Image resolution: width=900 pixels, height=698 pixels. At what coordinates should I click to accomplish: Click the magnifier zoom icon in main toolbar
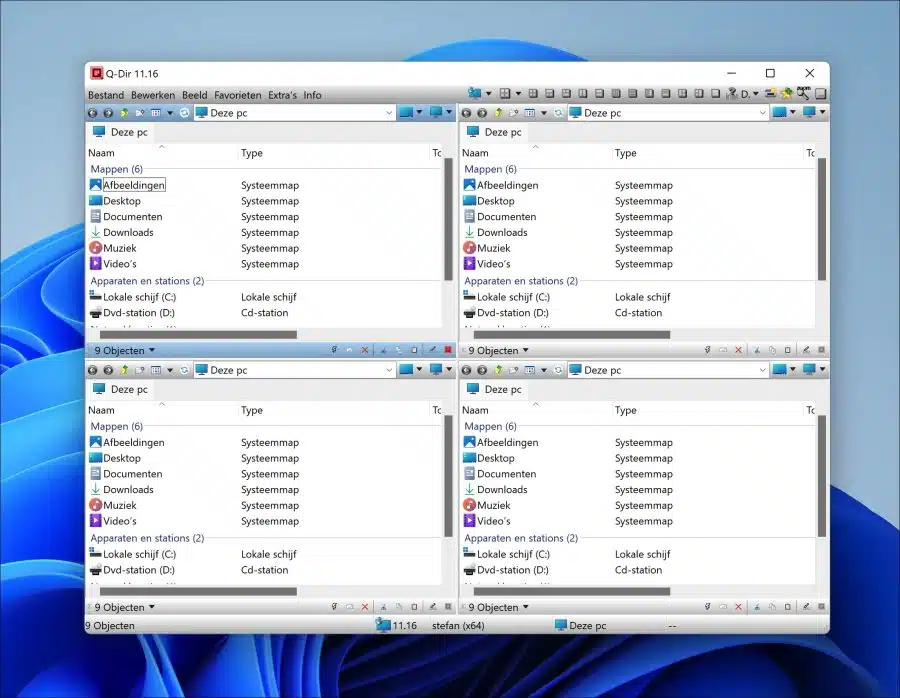(x=804, y=93)
